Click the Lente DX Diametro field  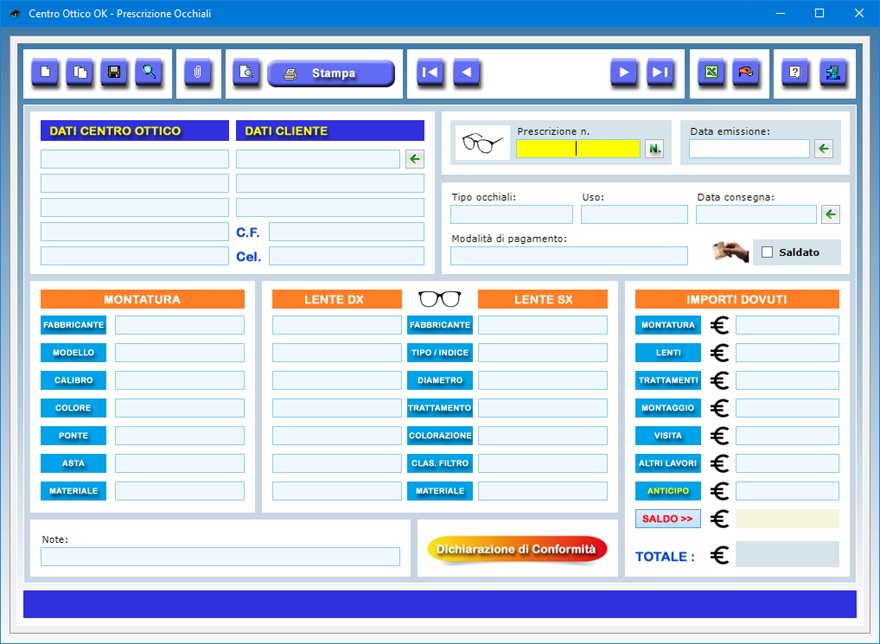coord(337,380)
